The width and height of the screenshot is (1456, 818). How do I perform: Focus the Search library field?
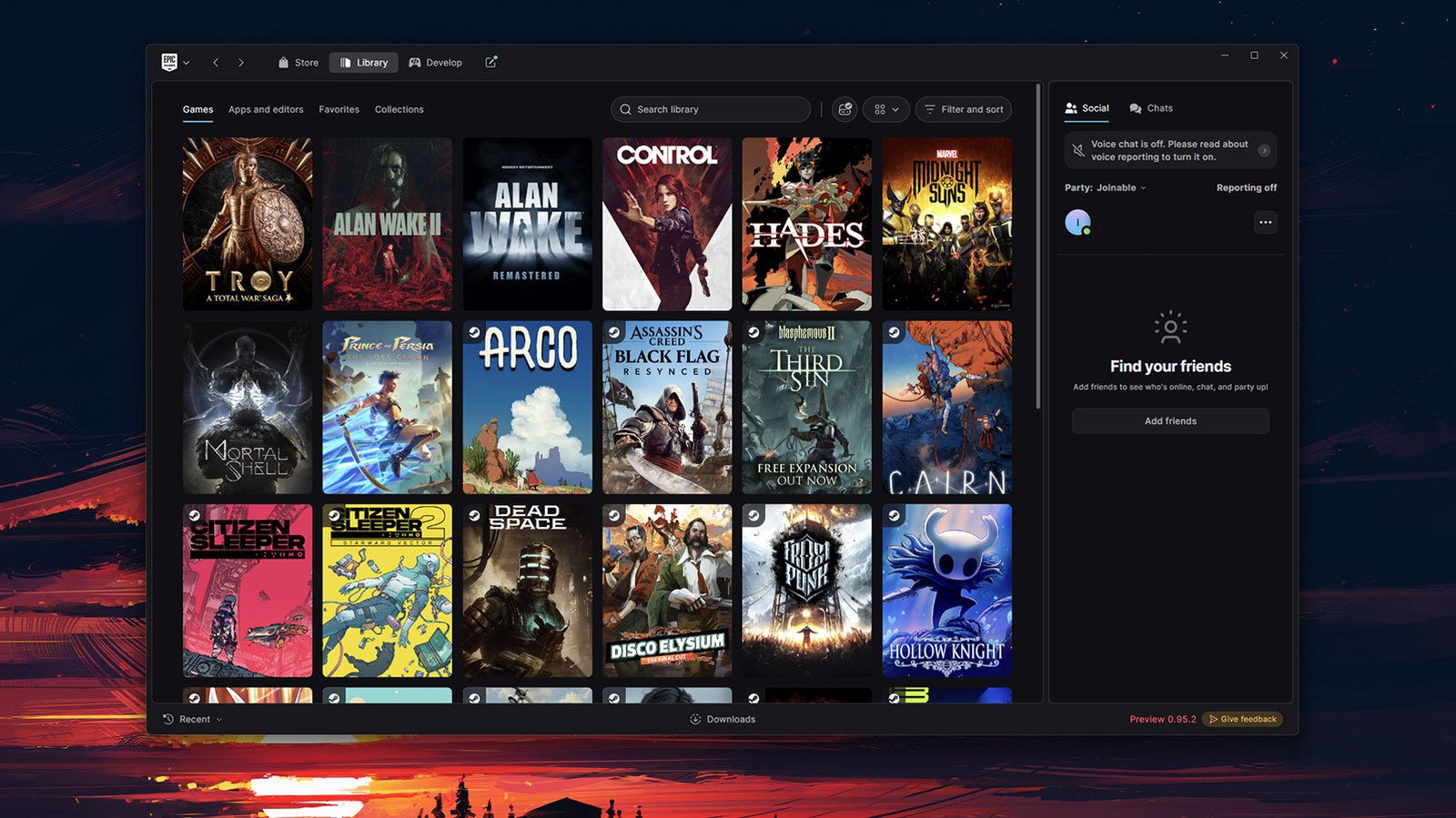(711, 109)
